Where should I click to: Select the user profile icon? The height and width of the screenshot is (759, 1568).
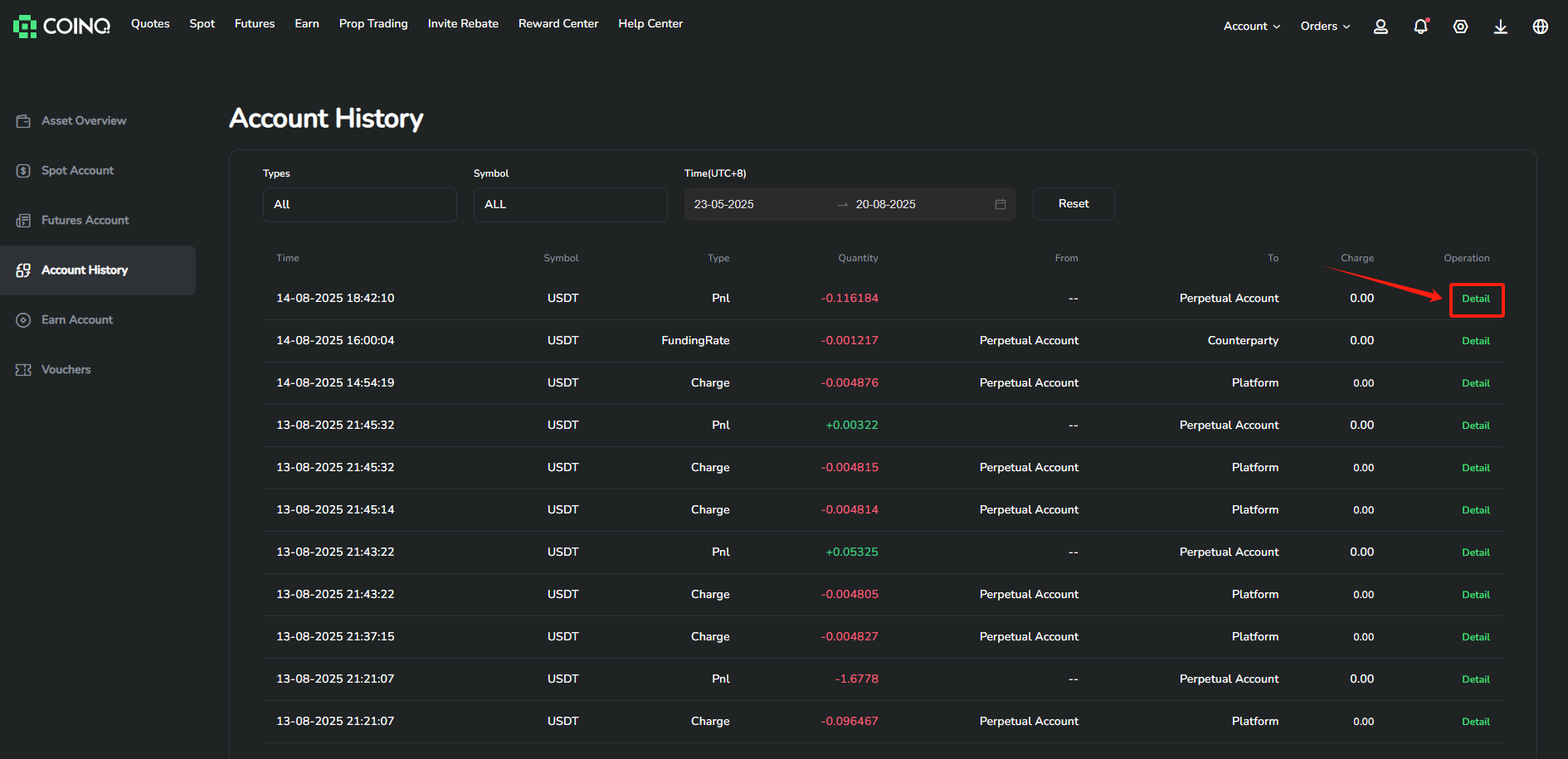[x=1381, y=26]
